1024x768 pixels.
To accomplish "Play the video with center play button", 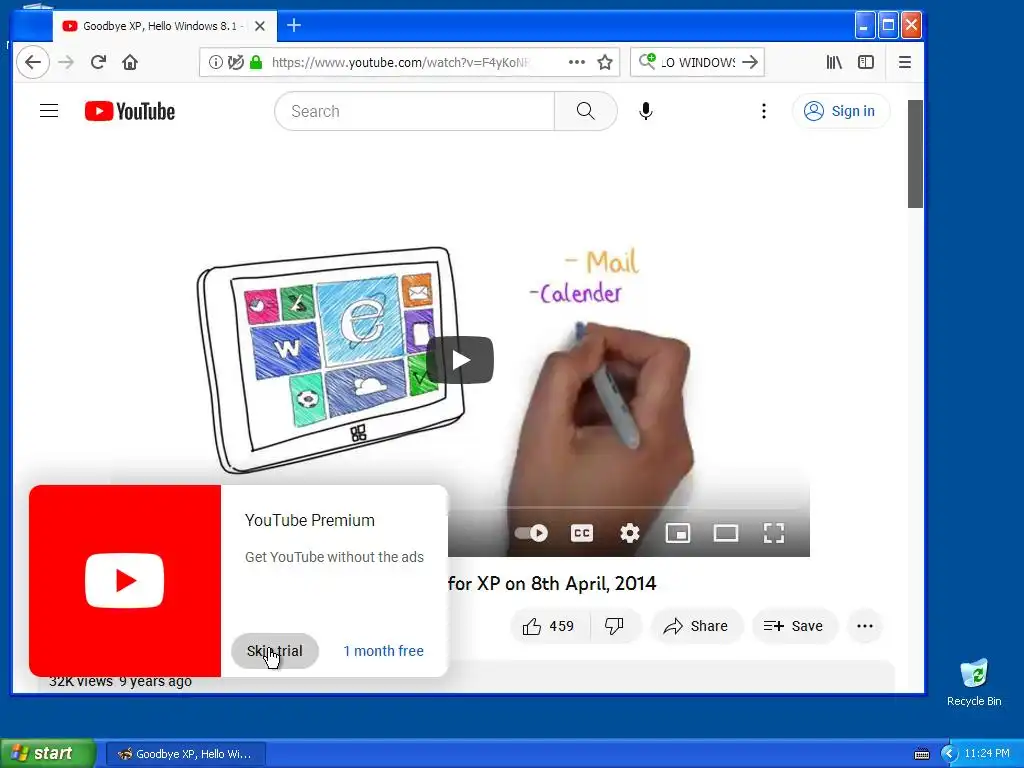I will click(460, 360).
